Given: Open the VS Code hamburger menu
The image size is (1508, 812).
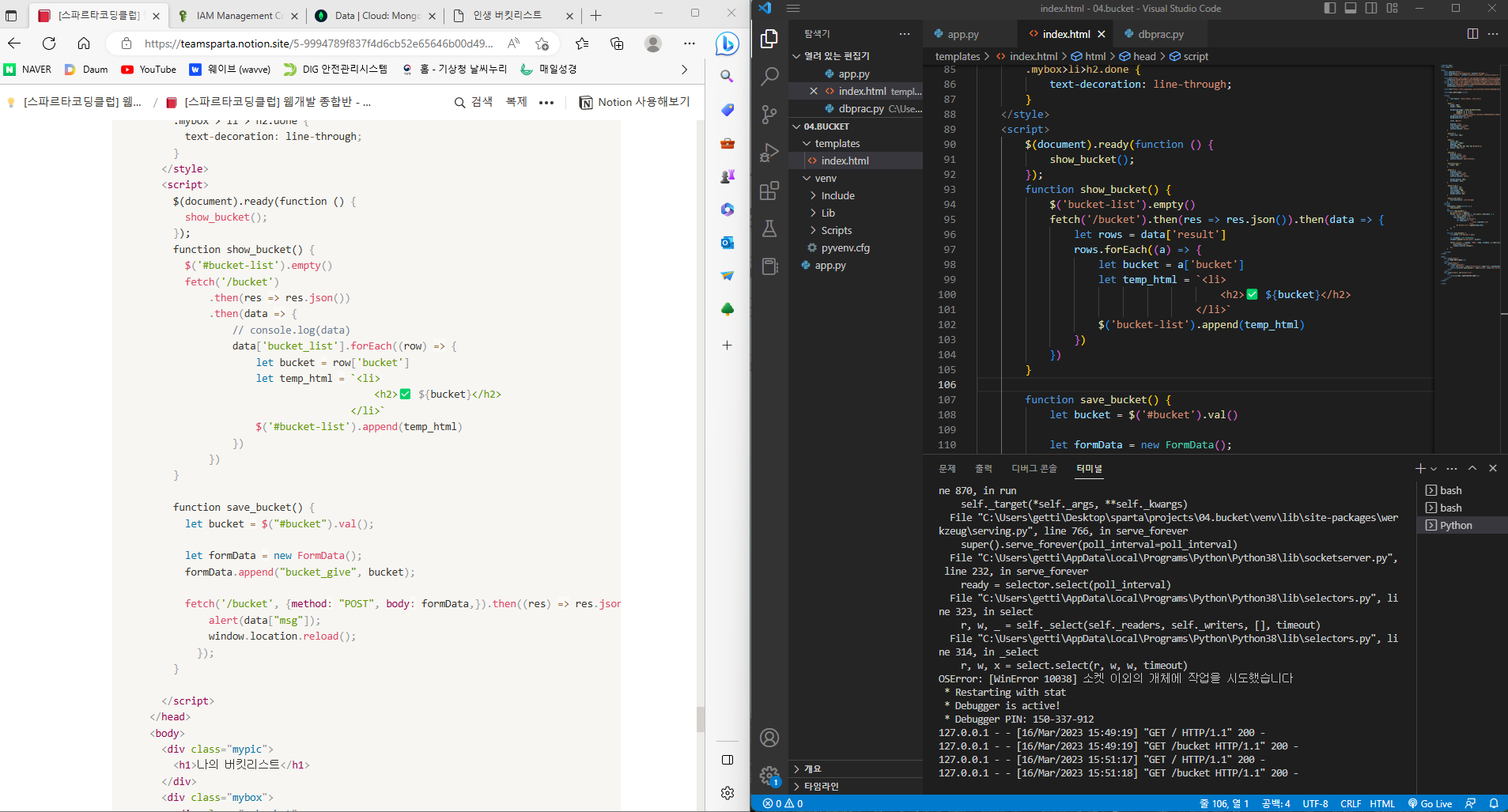Looking at the screenshot, I should (793, 8).
